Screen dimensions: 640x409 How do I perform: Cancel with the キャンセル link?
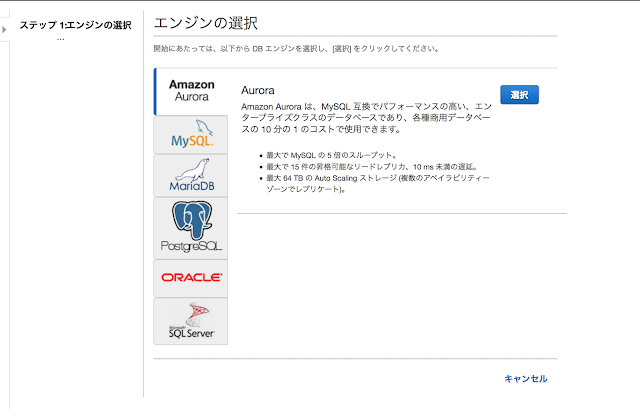(526, 379)
